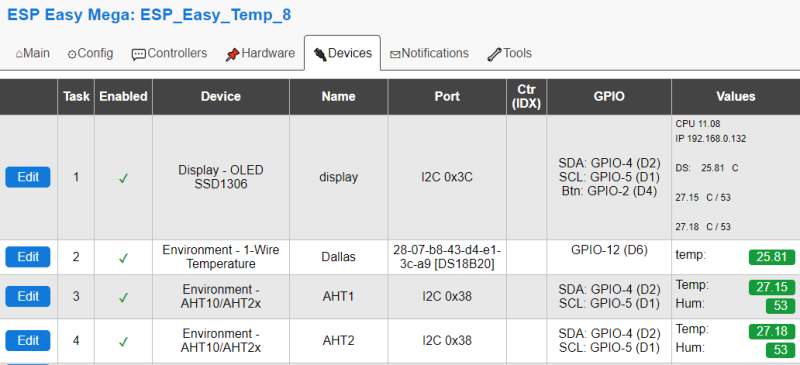The height and width of the screenshot is (365, 800).
Task: Click the envelope icon on the Notifications tab
Action: pyautogui.click(x=395, y=55)
